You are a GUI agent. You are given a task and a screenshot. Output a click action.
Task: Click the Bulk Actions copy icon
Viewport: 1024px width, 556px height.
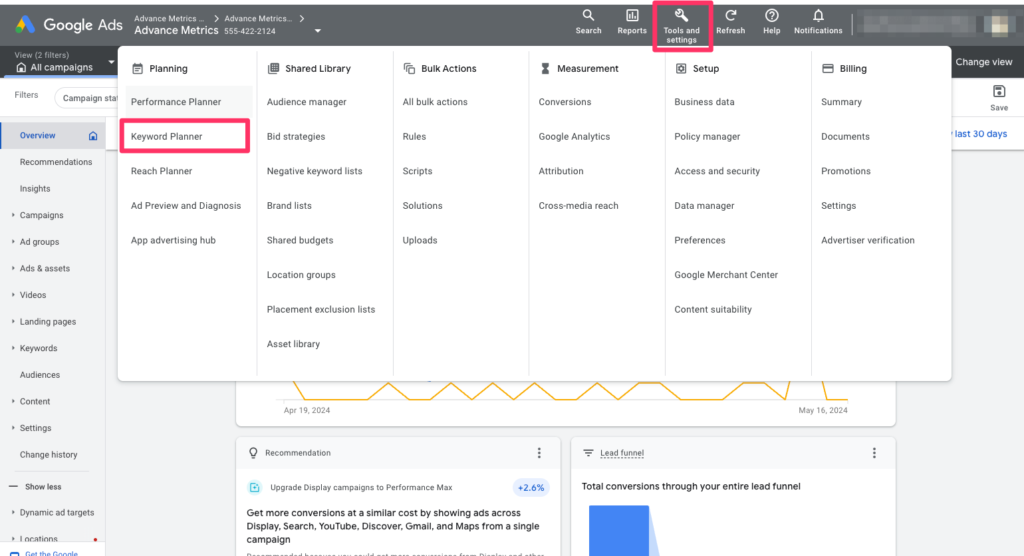(409, 69)
